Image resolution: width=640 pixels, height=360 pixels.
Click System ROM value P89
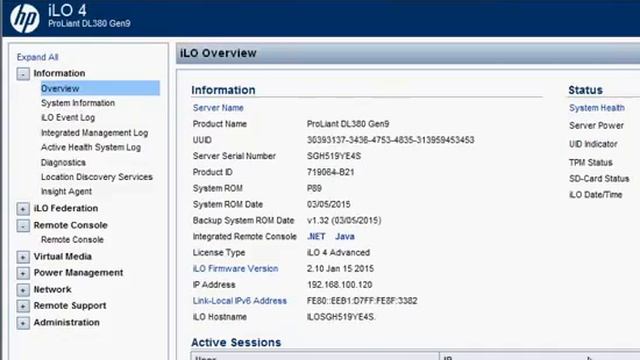(x=314, y=188)
